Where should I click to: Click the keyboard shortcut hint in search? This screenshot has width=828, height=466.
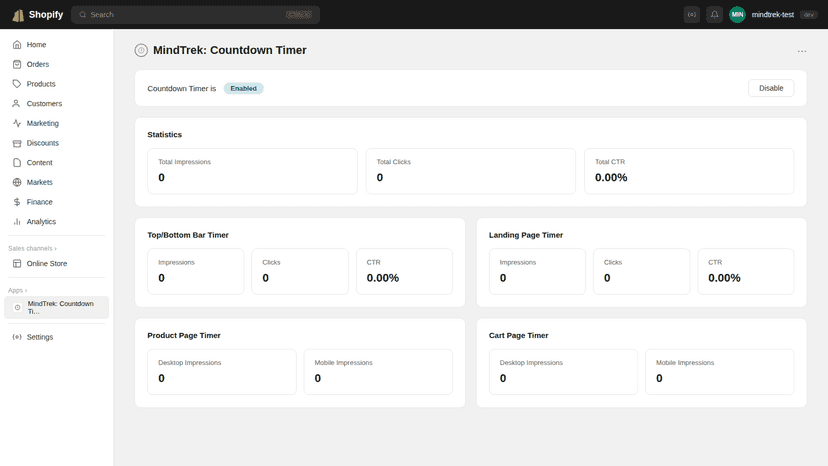coord(299,15)
